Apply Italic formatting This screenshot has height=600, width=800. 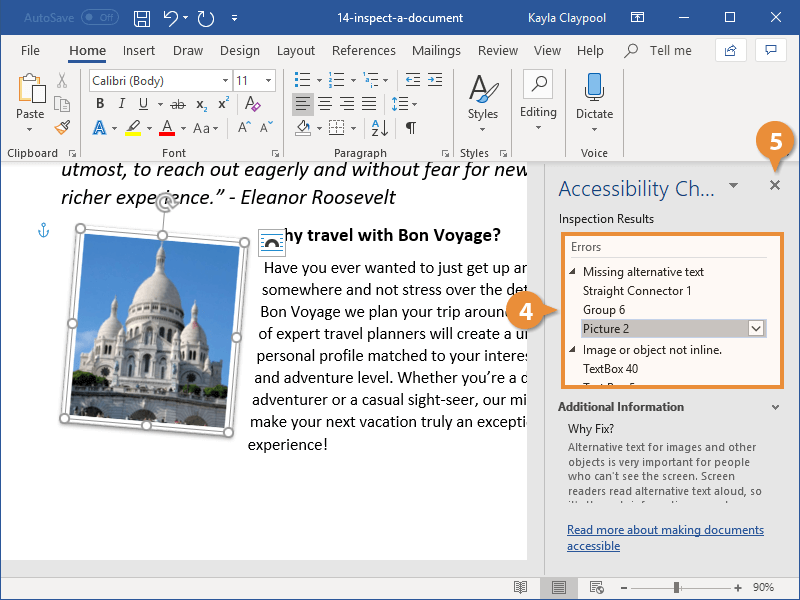(x=122, y=104)
